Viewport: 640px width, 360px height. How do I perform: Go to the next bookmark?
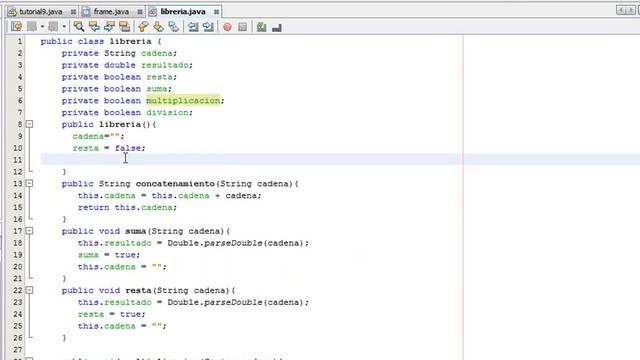point(158,27)
